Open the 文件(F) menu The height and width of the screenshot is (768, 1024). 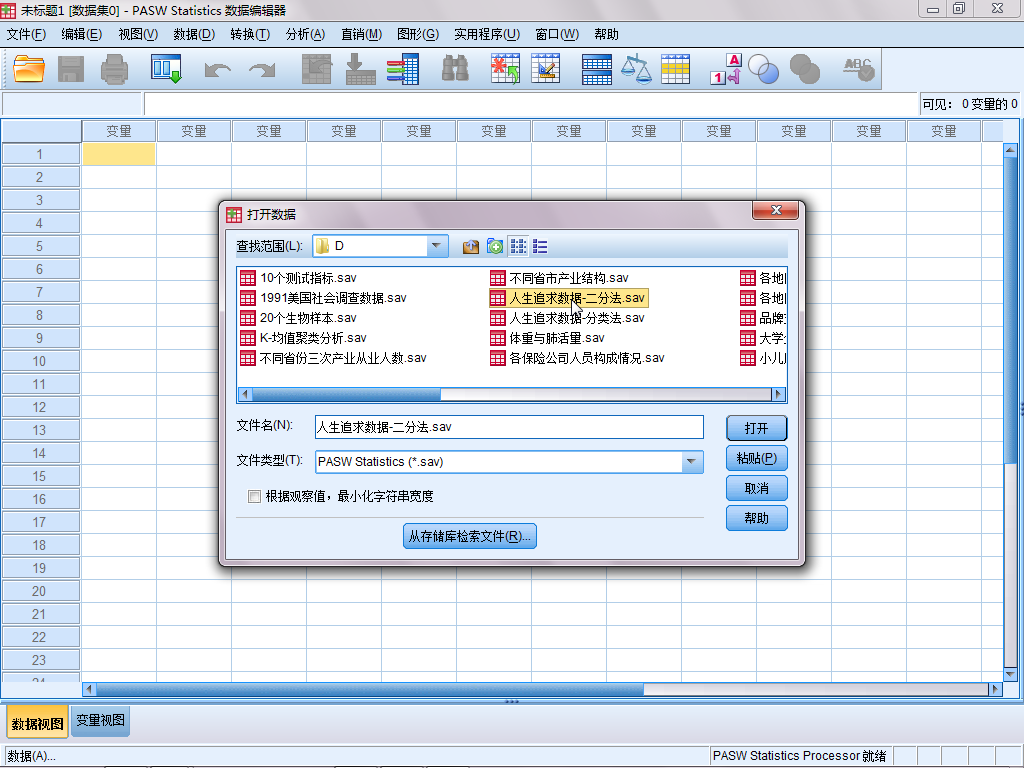point(26,35)
